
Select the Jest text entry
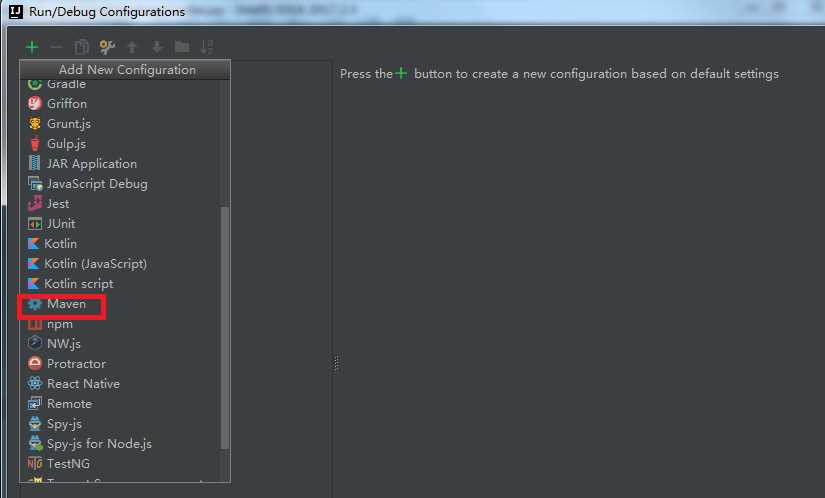click(x=58, y=204)
